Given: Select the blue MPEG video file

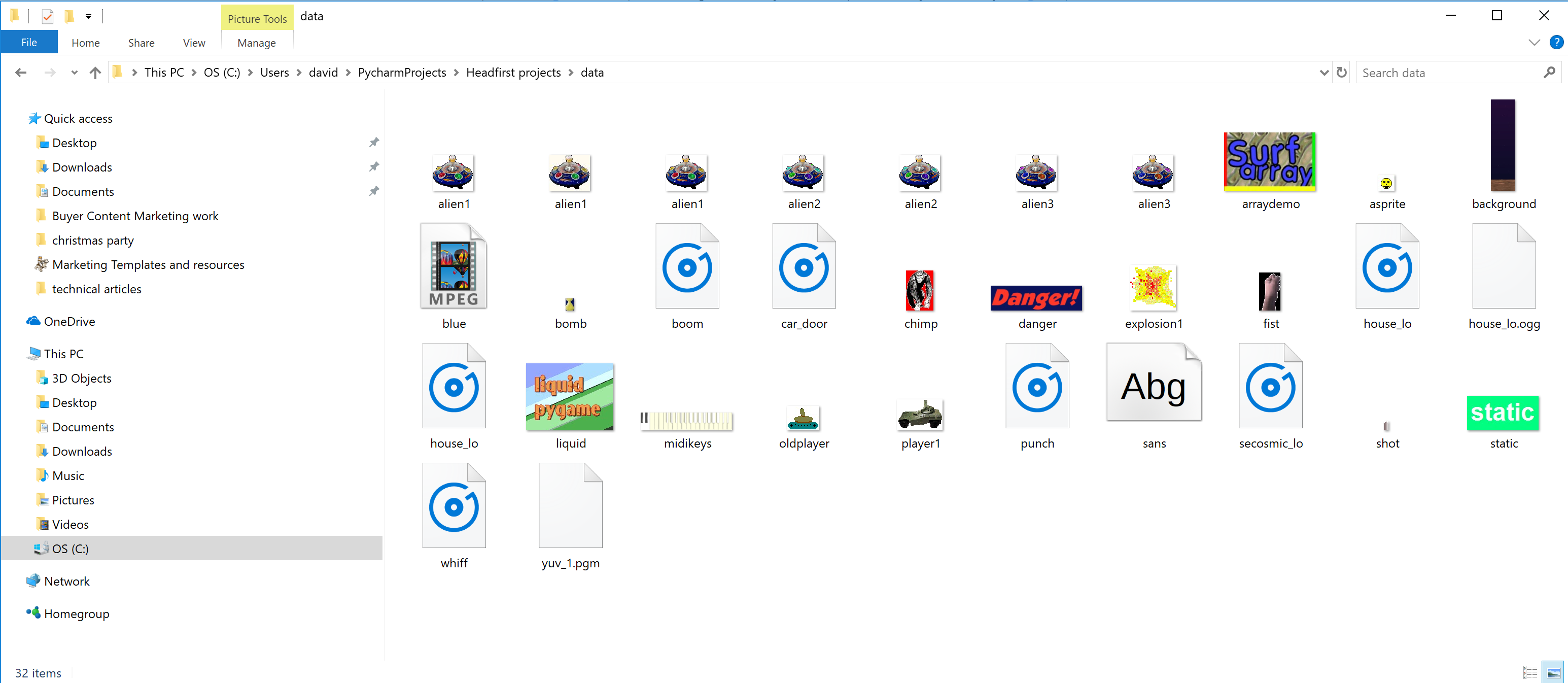Looking at the screenshot, I should pos(454,268).
